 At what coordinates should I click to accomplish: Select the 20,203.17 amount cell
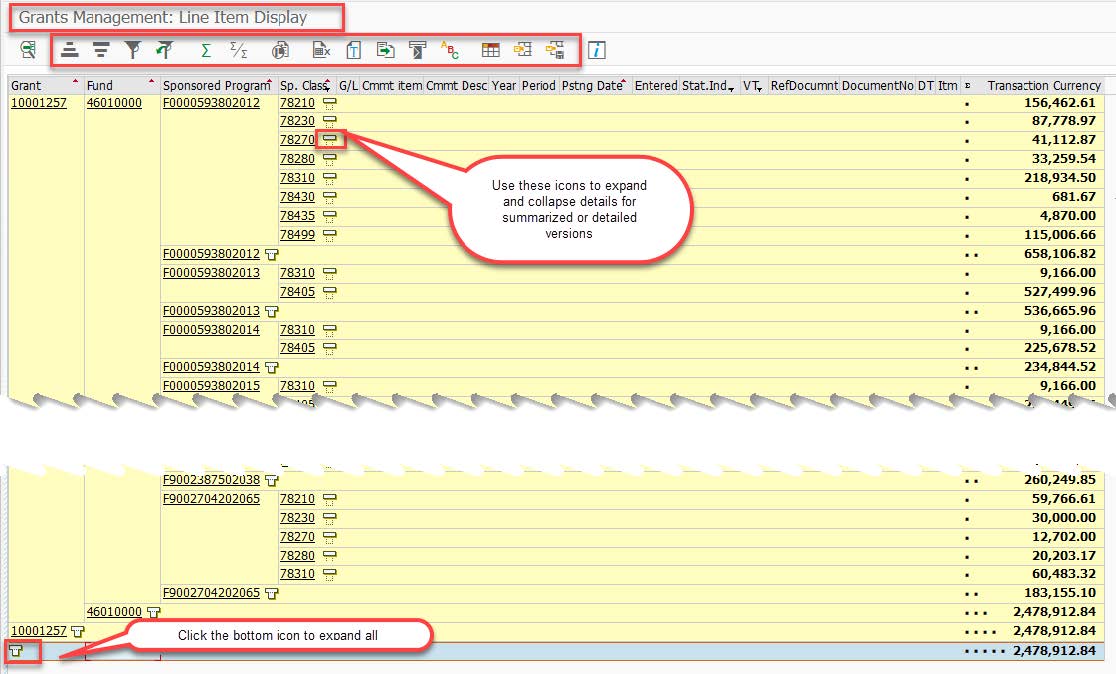pos(1064,555)
